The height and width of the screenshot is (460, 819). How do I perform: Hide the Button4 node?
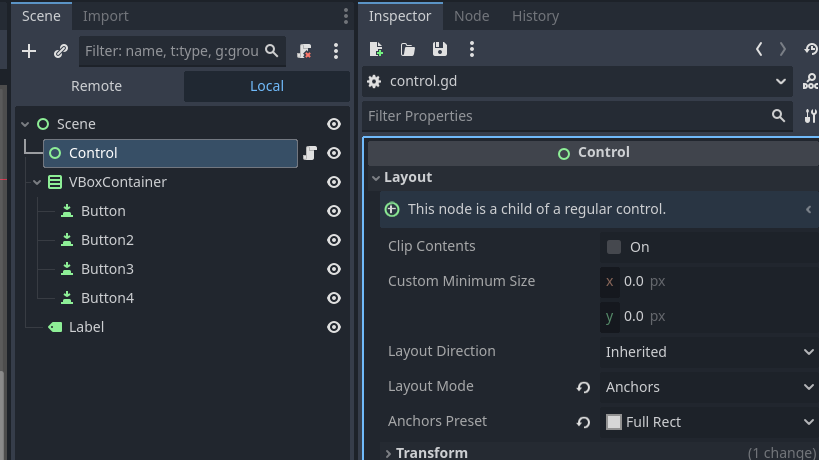[334, 298]
